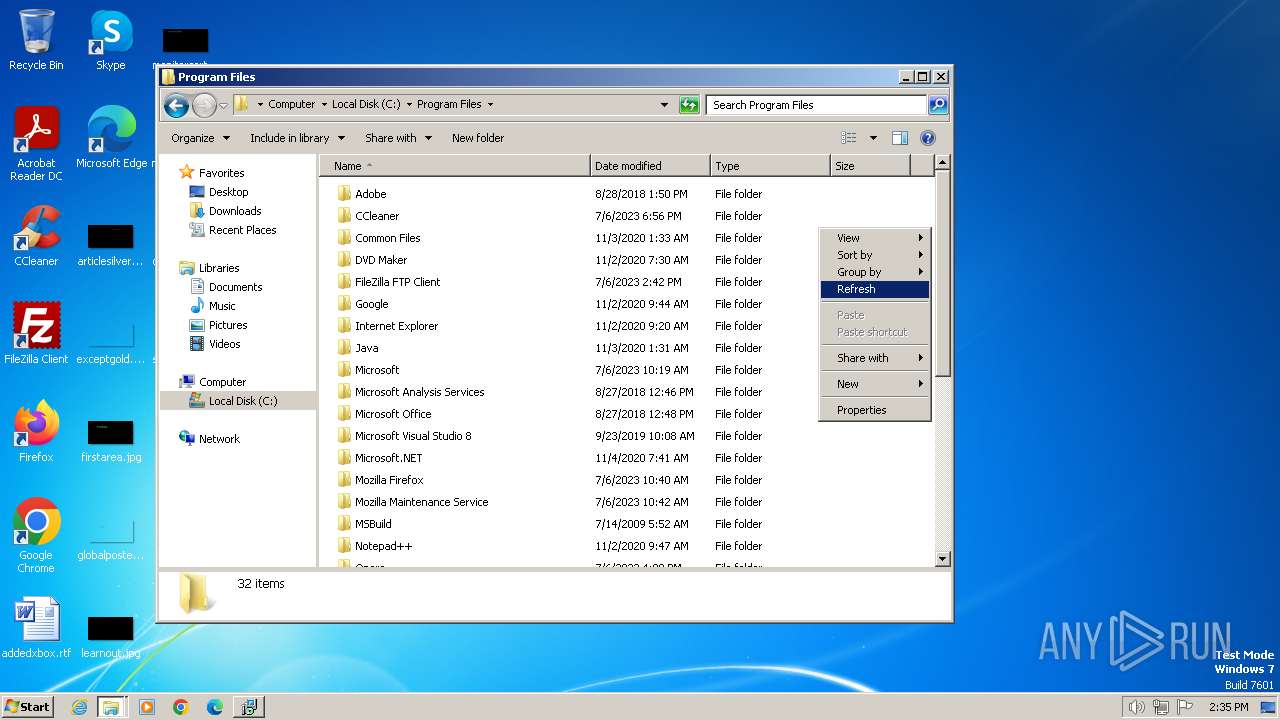
Task: Select the Notepad++ folder icon
Action: [344, 546]
